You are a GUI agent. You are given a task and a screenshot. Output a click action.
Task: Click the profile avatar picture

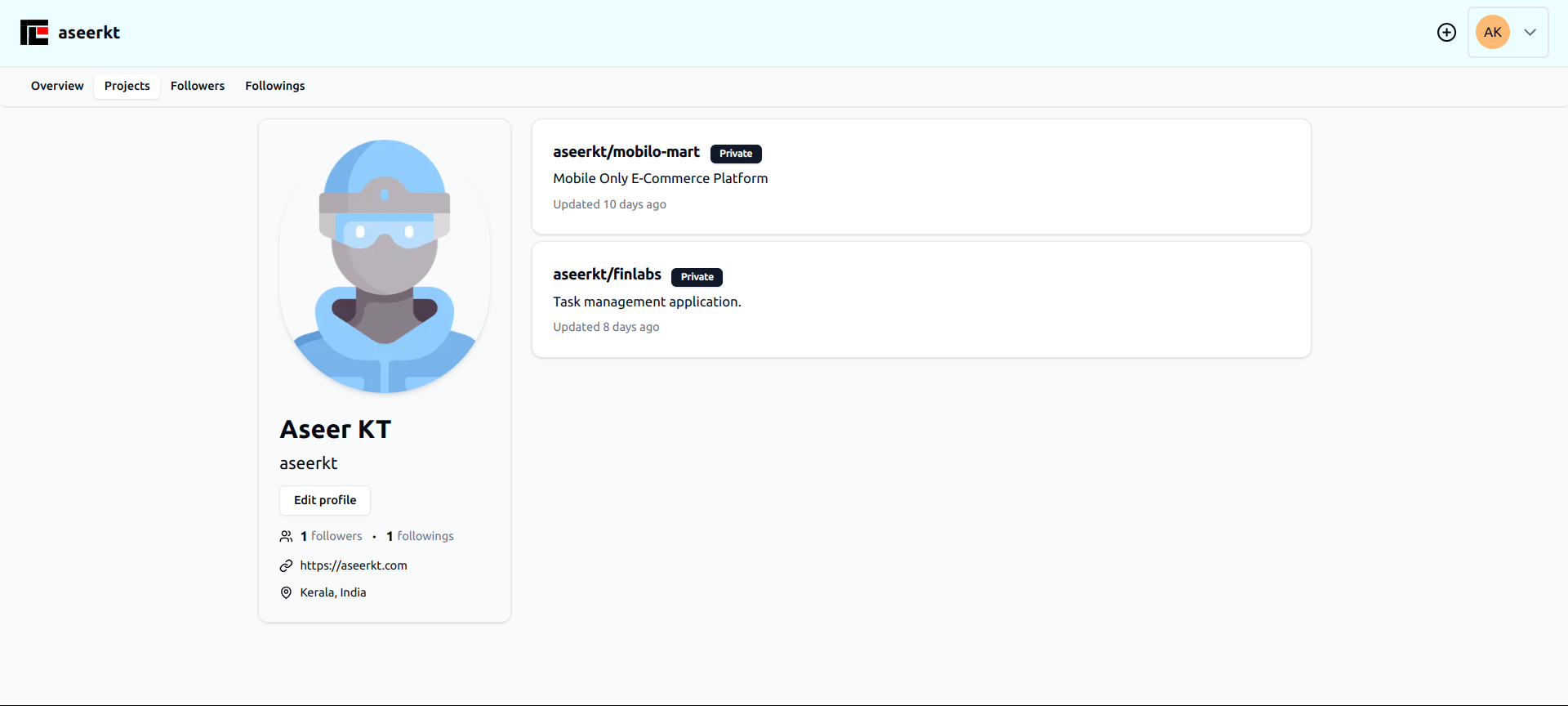(x=385, y=266)
